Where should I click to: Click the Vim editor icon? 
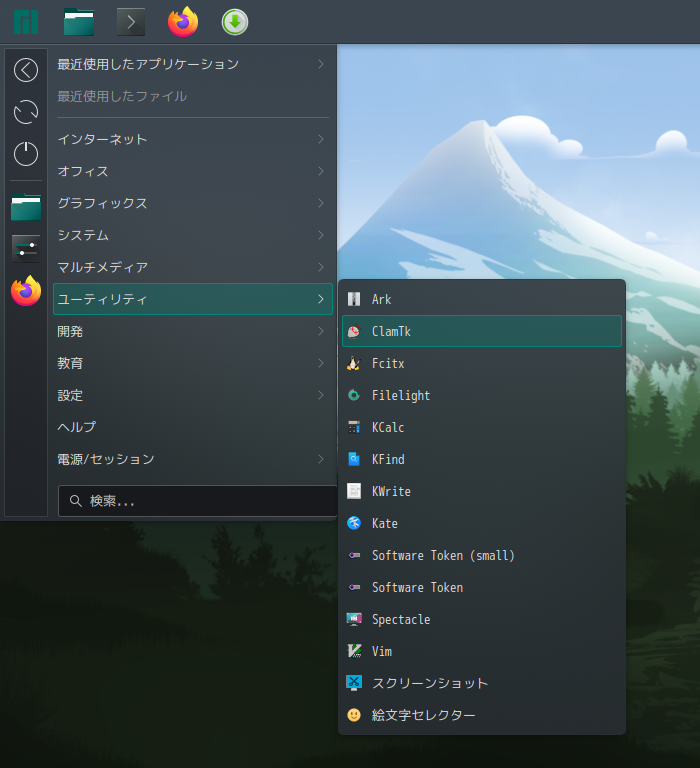coord(354,651)
